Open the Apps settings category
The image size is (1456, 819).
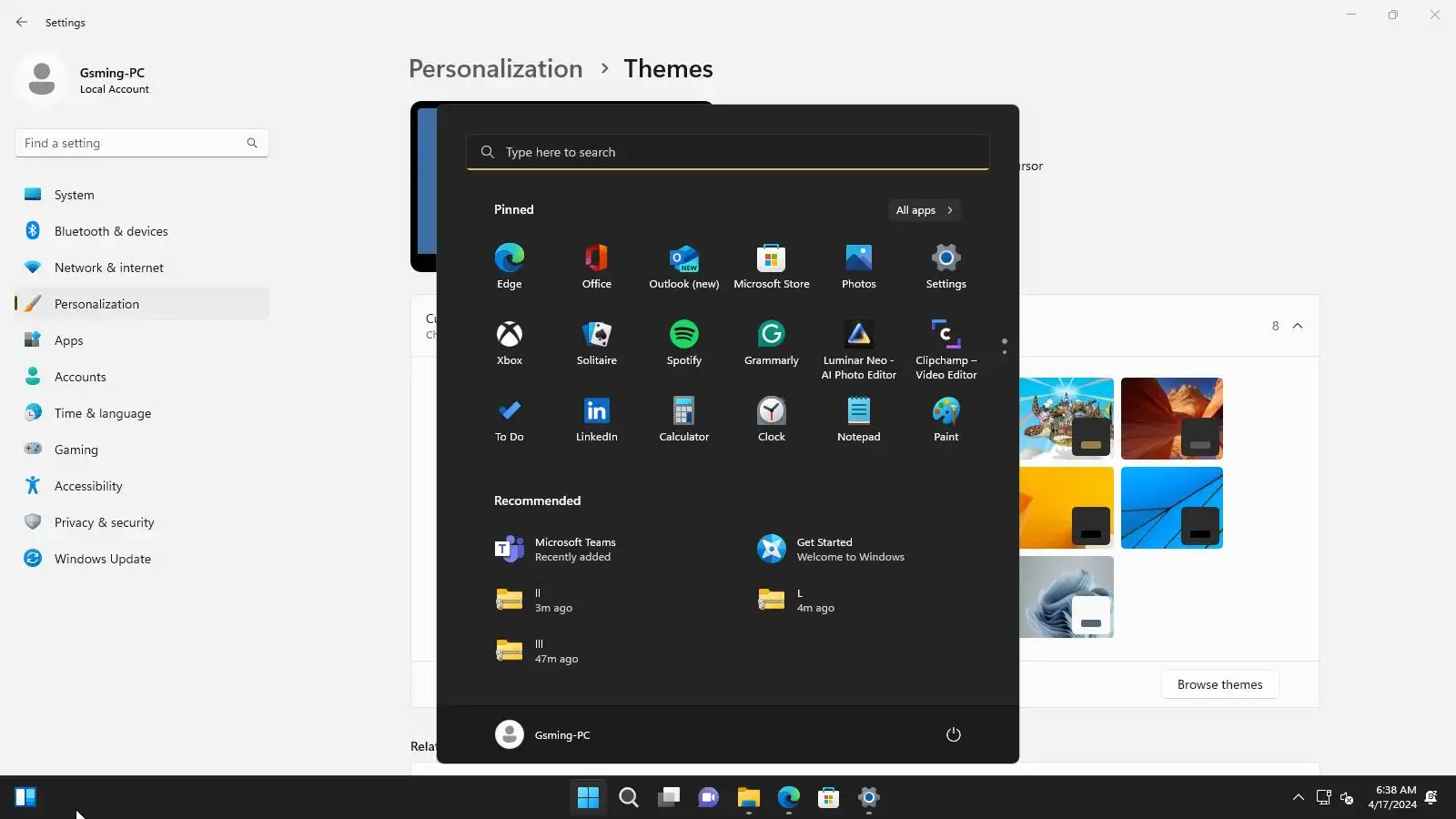click(142, 340)
